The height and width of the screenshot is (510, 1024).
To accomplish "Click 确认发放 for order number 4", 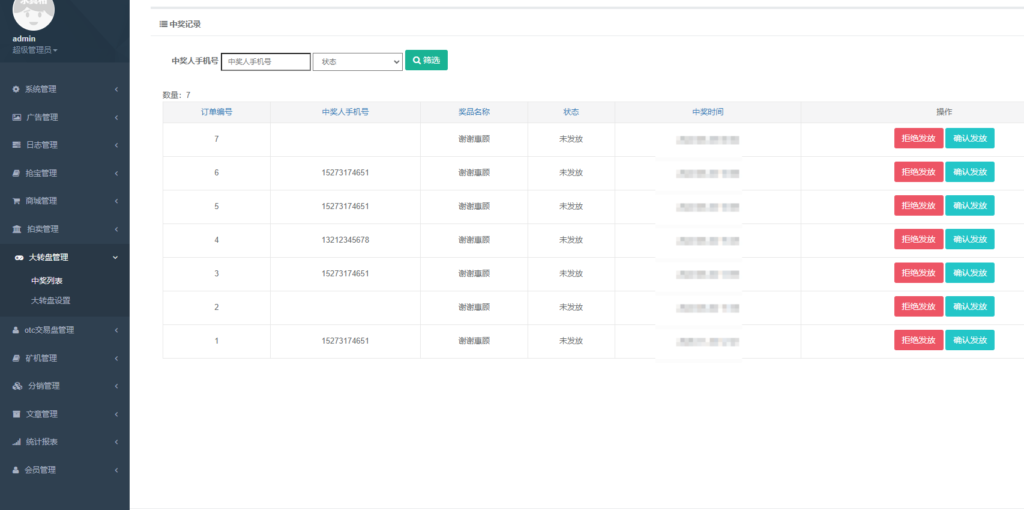I will click(969, 240).
